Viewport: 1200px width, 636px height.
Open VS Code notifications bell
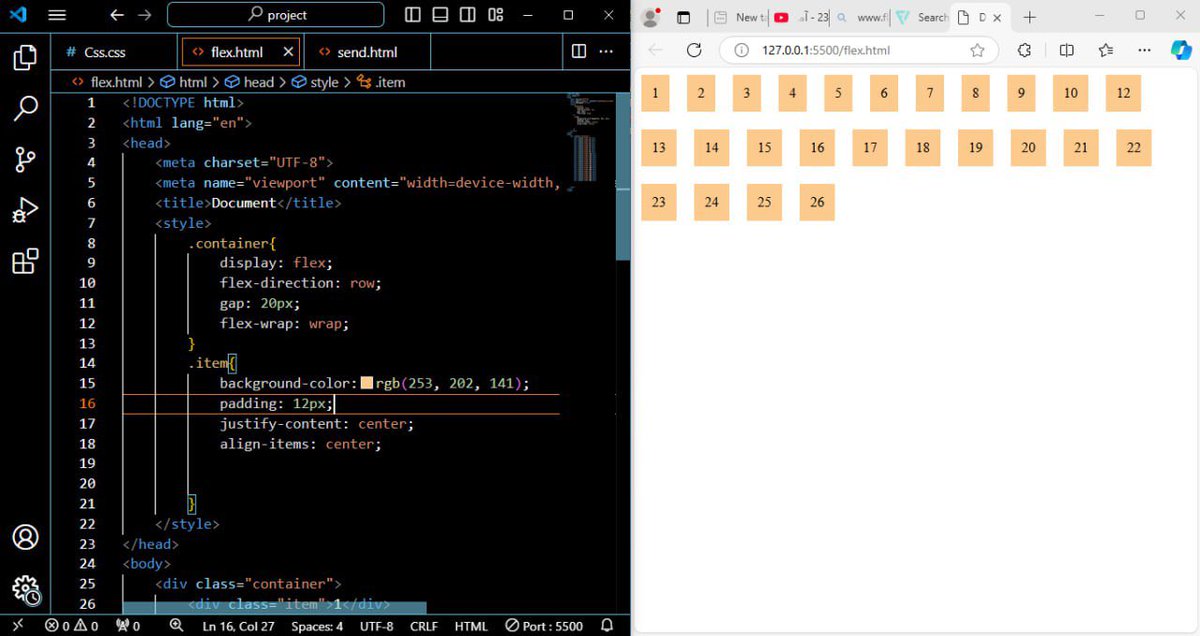click(606, 626)
